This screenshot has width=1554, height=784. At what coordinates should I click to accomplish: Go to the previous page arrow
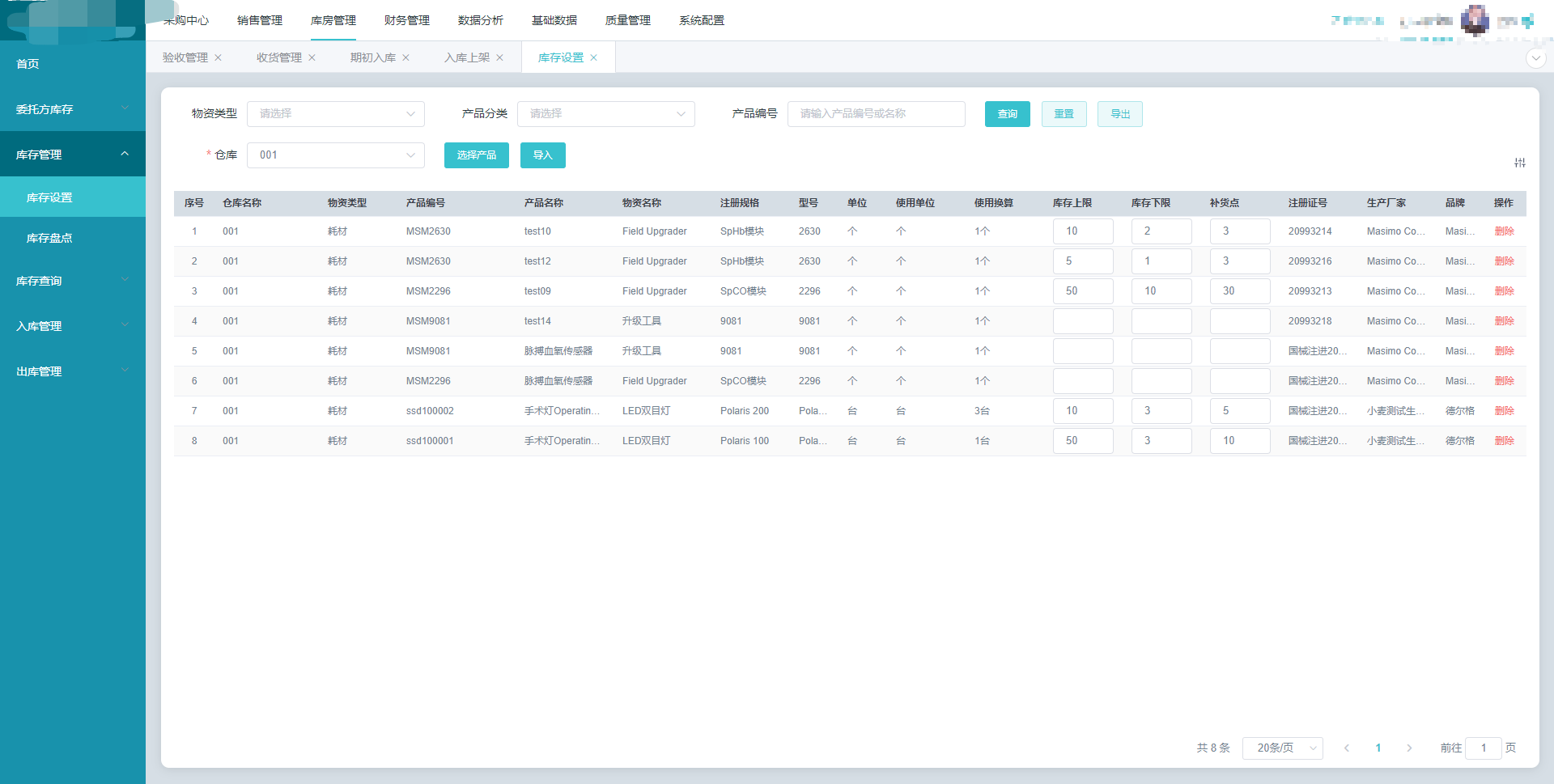click(x=1347, y=748)
